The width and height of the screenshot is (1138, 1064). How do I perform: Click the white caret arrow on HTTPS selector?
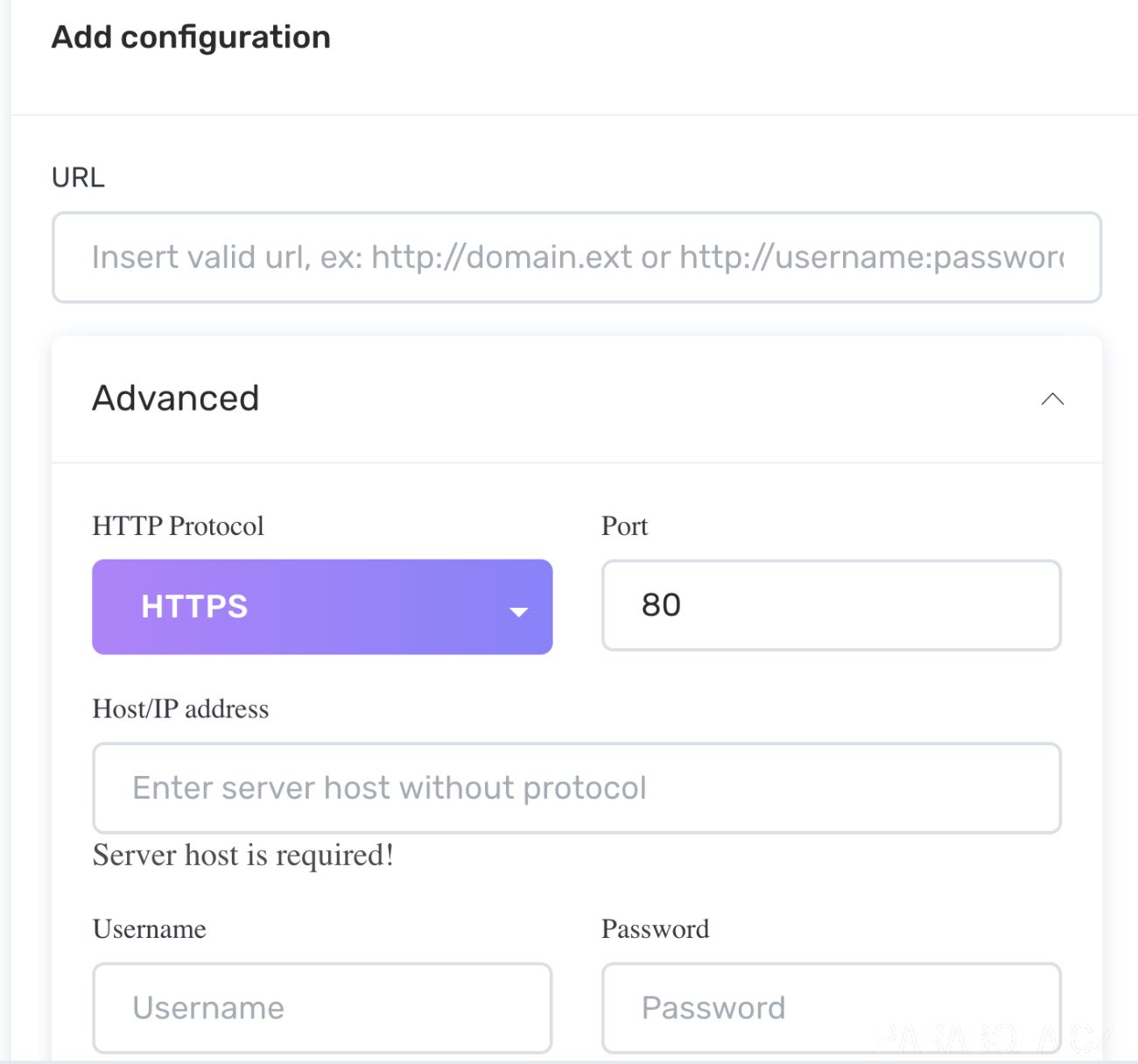pos(518,611)
